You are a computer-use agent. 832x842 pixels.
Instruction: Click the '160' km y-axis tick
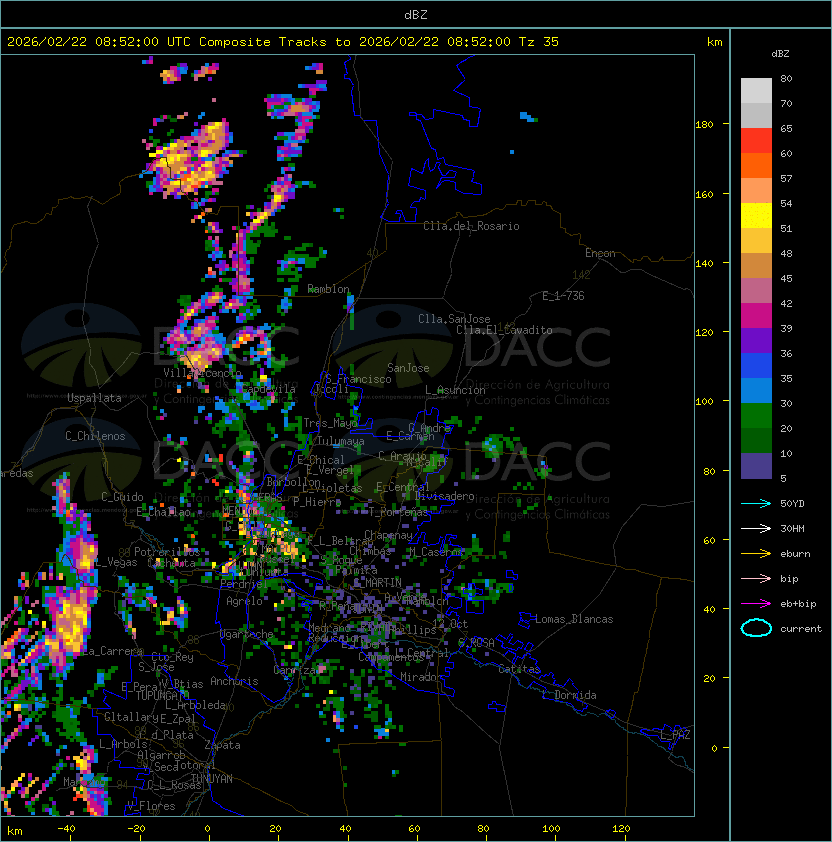704,194
